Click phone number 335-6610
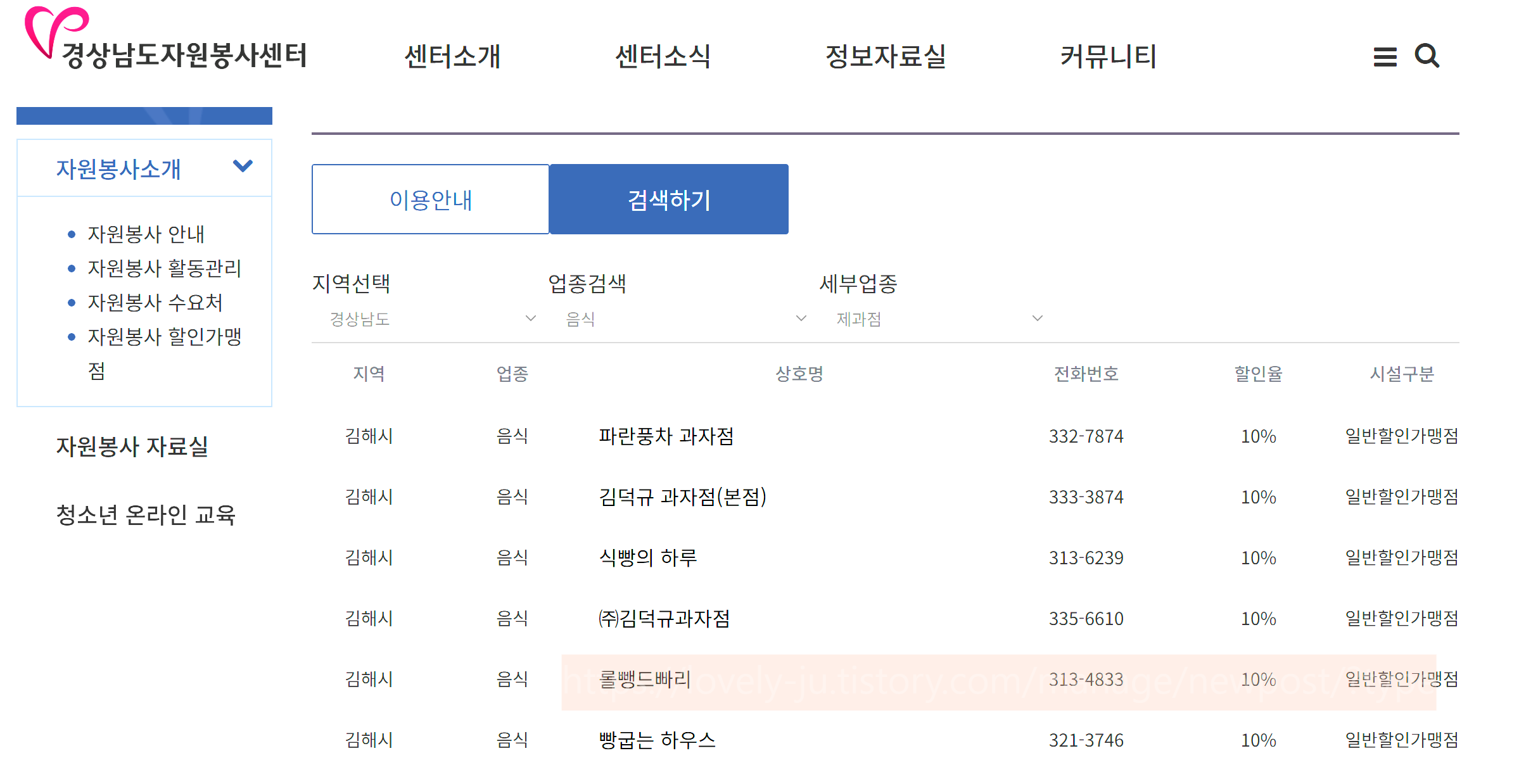Image resolution: width=1519 pixels, height=784 pixels. pyautogui.click(x=1086, y=619)
